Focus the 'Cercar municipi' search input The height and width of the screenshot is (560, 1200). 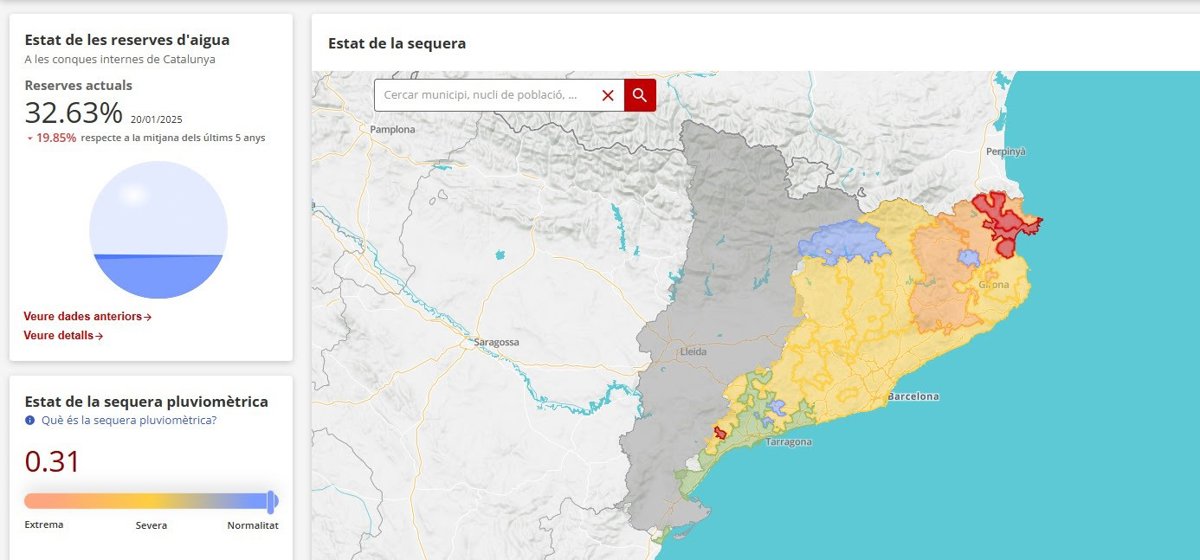click(x=485, y=95)
